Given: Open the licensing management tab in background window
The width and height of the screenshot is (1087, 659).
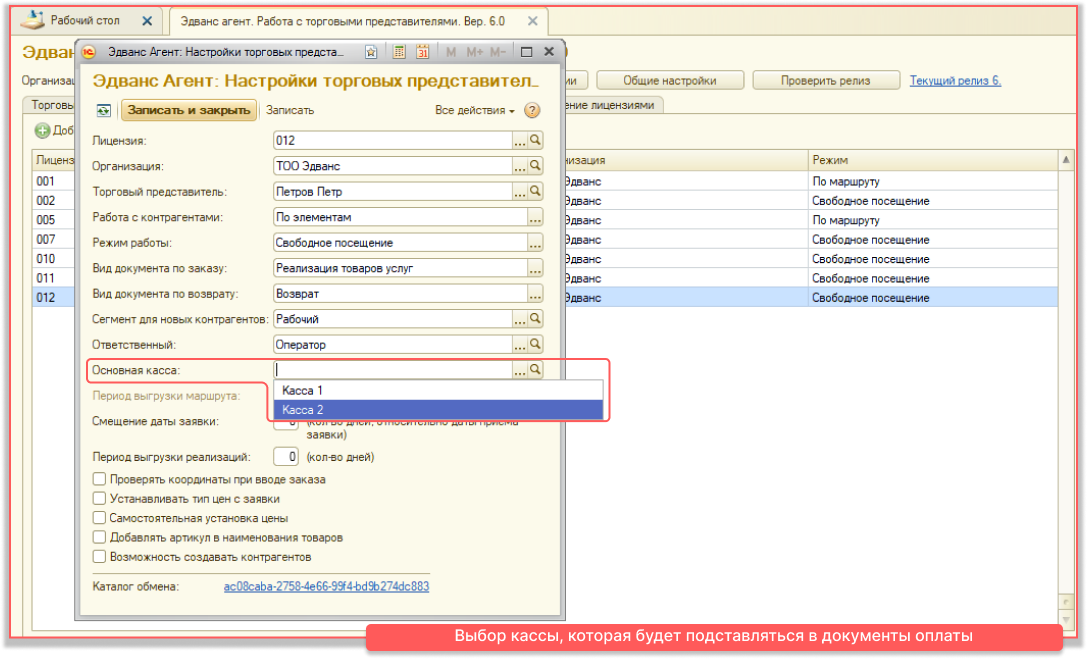Looking at the screenshot, I should [x=613, y=105].
